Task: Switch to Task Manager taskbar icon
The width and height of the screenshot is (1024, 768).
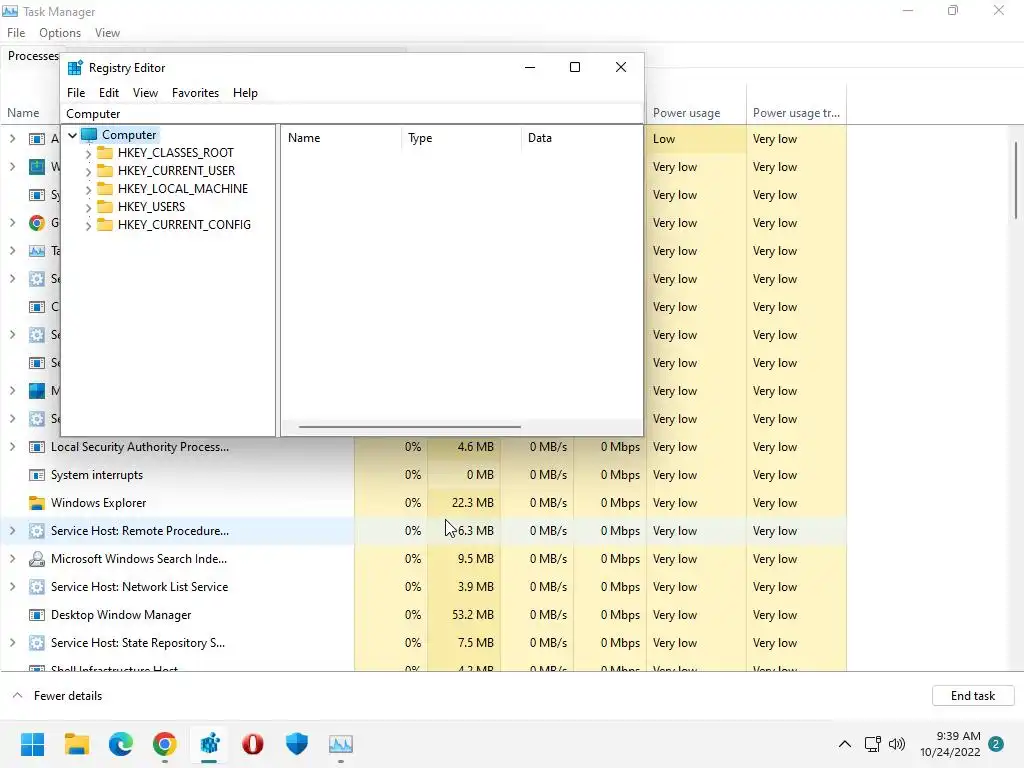Action: click(x=341, y=744)
